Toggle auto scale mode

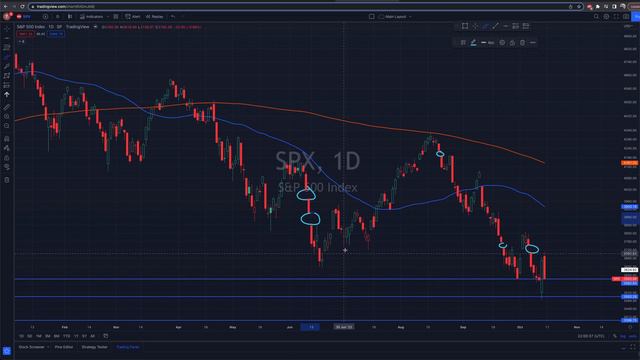pyautogui.click(x=632, y=336)
